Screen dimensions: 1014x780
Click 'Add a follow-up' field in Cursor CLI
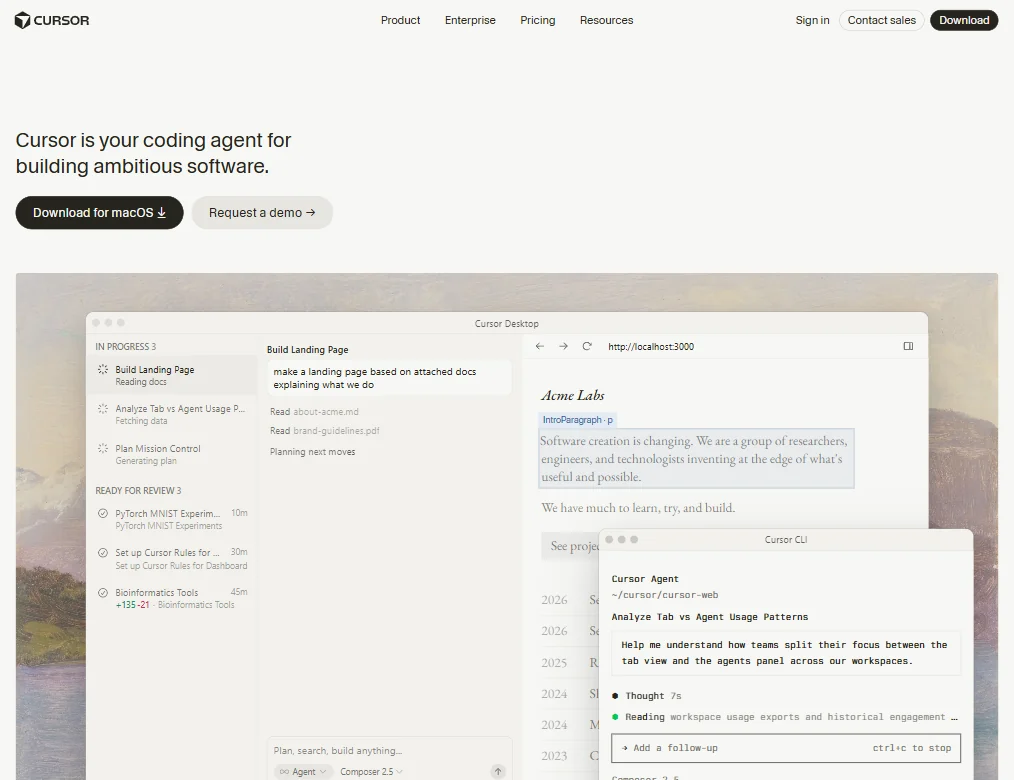(x=786, y=748)
